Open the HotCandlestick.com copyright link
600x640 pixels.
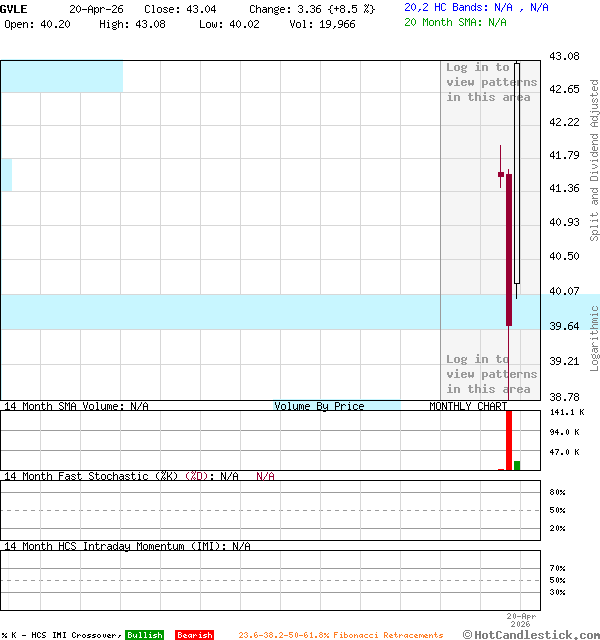[x=531, y=634]
